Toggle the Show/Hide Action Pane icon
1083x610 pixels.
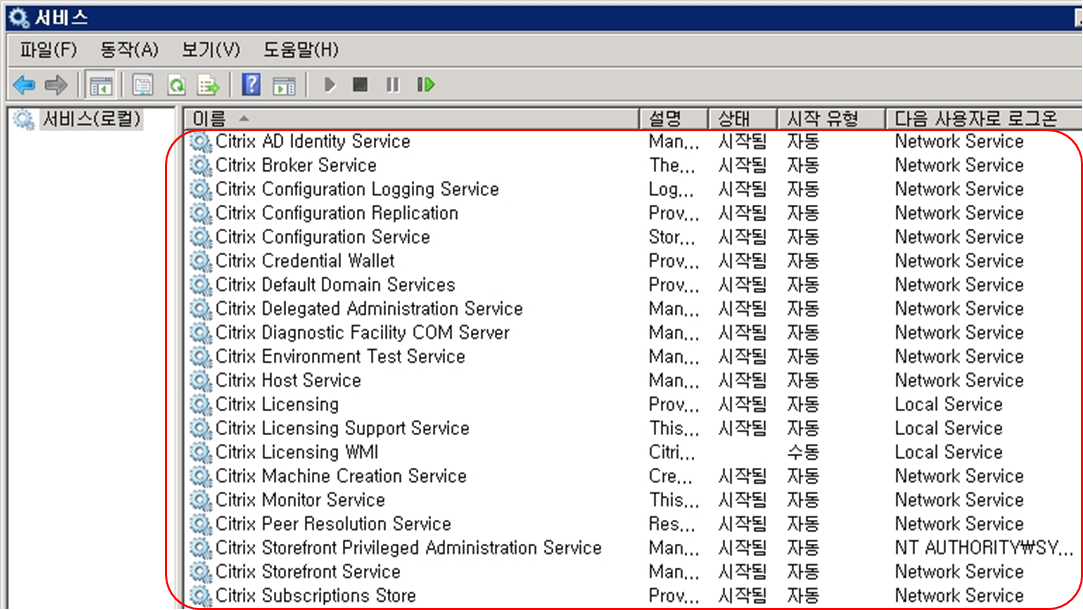(284, 86)
